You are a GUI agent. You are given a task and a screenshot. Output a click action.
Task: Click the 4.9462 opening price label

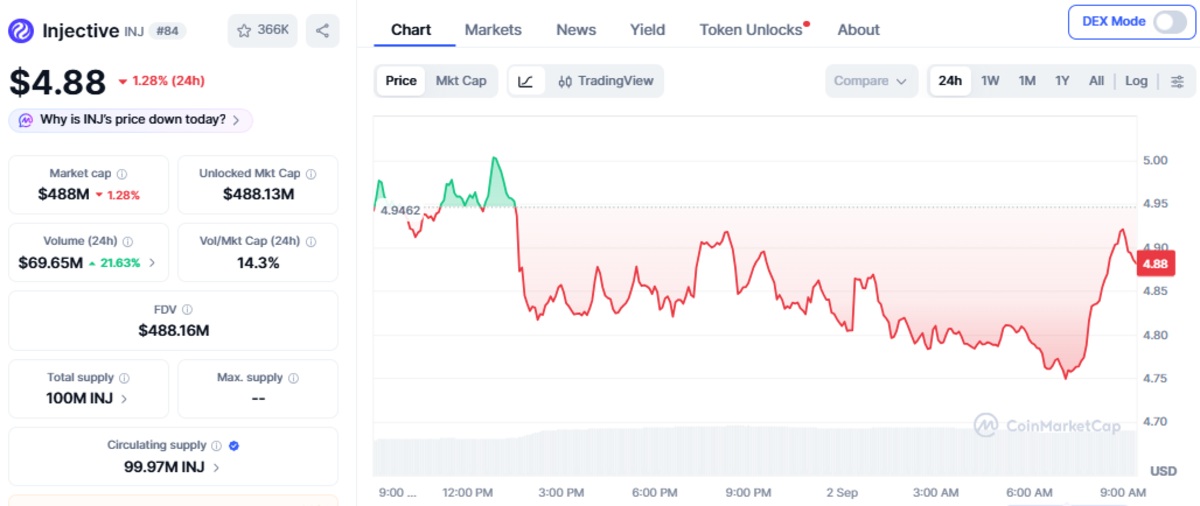(400, 211)
